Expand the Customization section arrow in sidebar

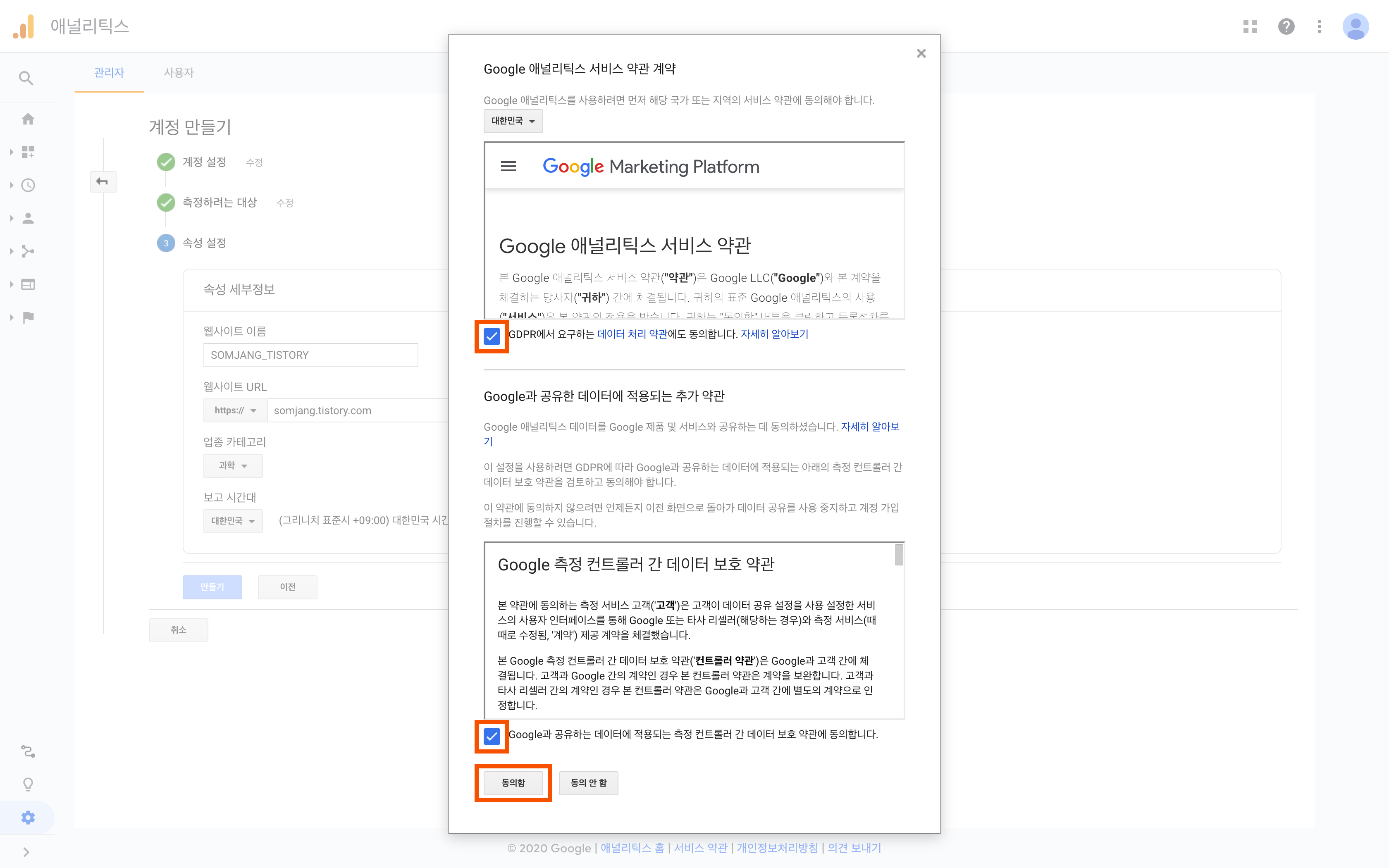coord(12,152)
